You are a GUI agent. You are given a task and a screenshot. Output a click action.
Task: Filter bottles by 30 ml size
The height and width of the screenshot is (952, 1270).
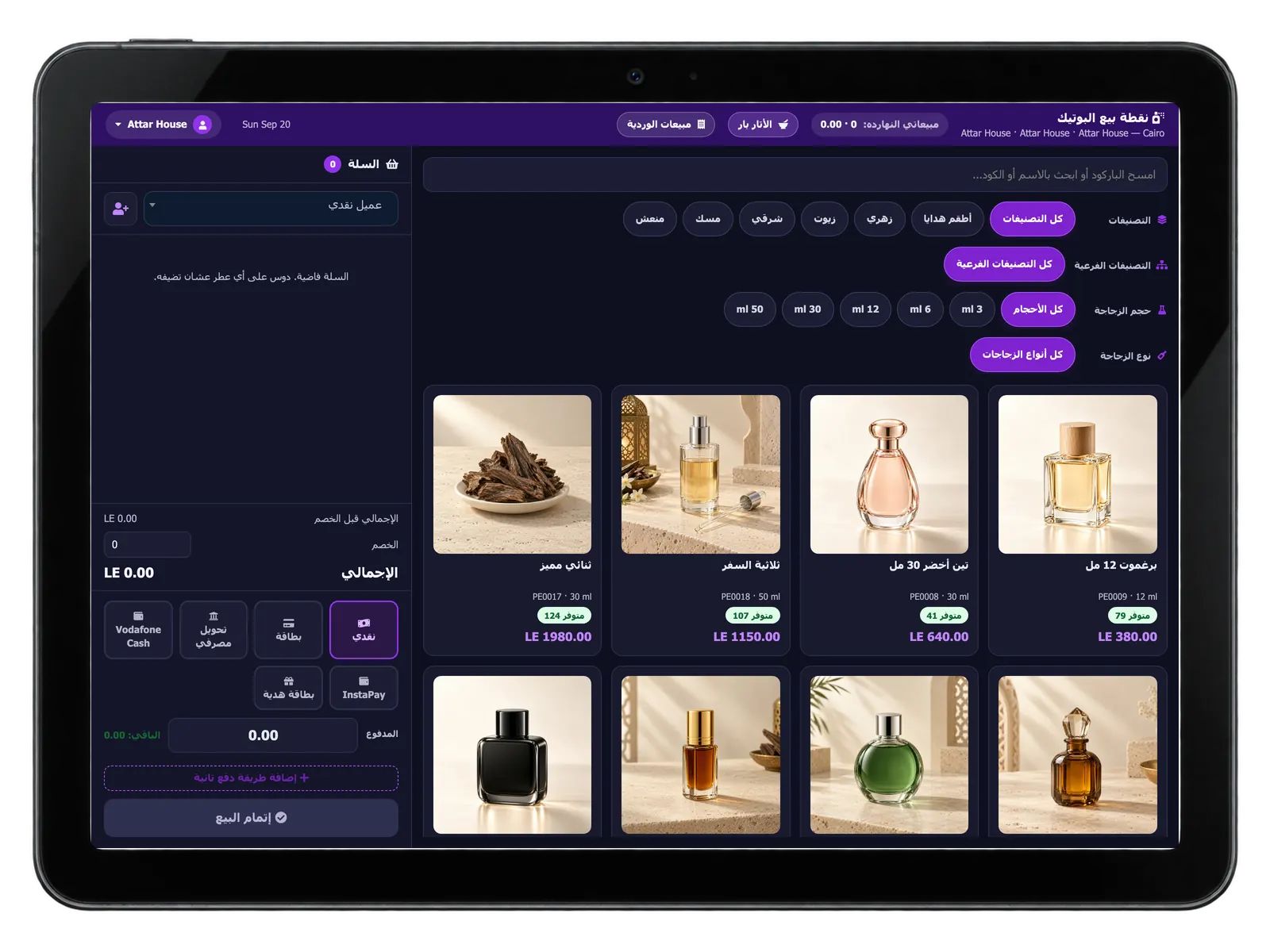[x=807, y=309]
